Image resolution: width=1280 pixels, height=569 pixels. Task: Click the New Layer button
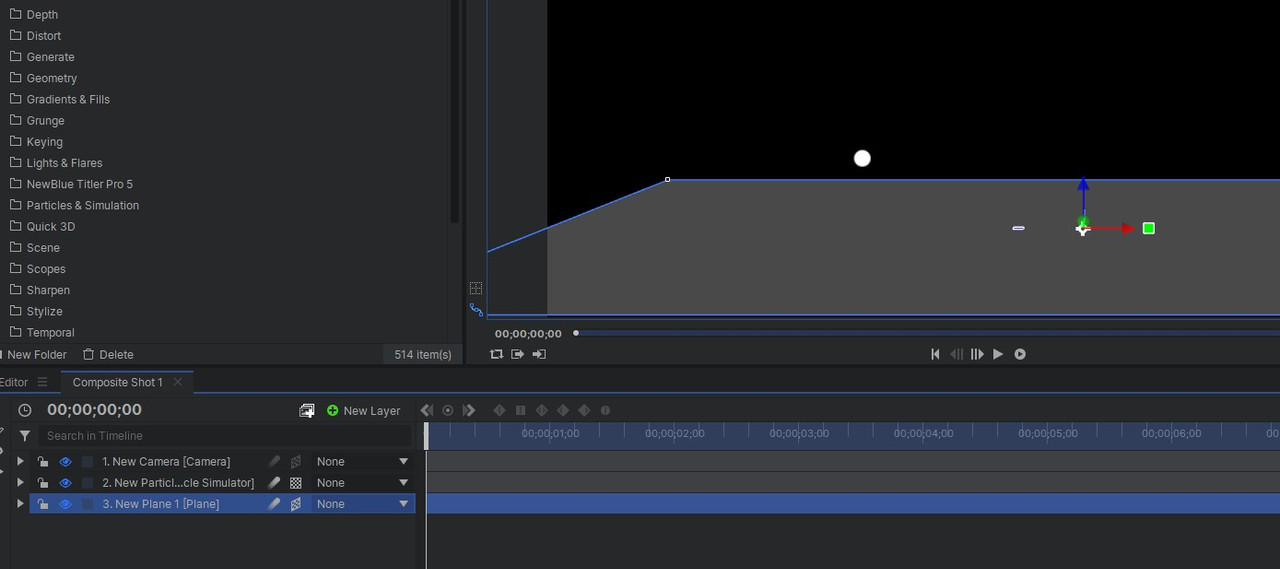[x=363, y=411]
